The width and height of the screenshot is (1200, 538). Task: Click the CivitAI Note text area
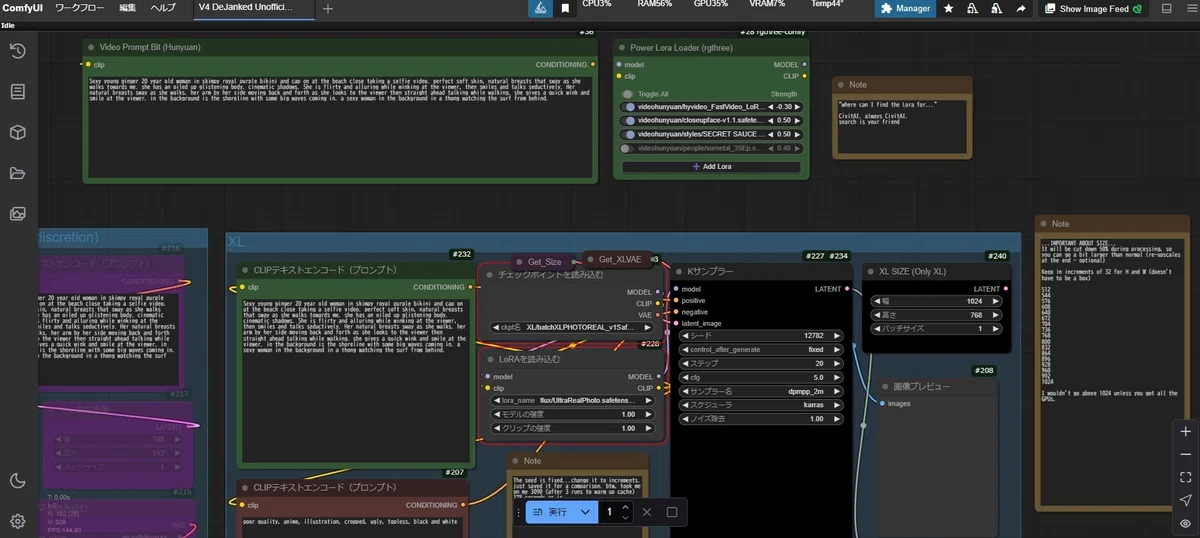click(x=902, y=125)
